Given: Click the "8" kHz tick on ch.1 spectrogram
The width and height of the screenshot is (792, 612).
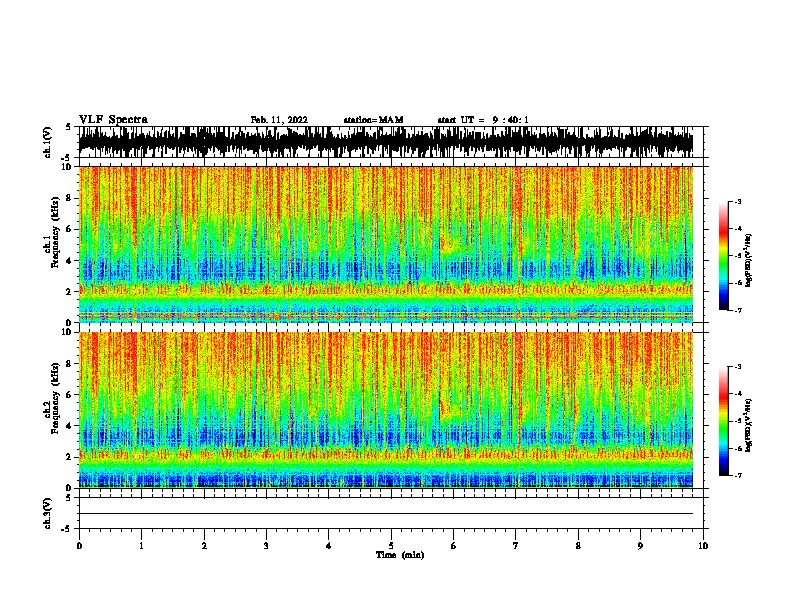Looking at the screenshot, I should [69, 198].
